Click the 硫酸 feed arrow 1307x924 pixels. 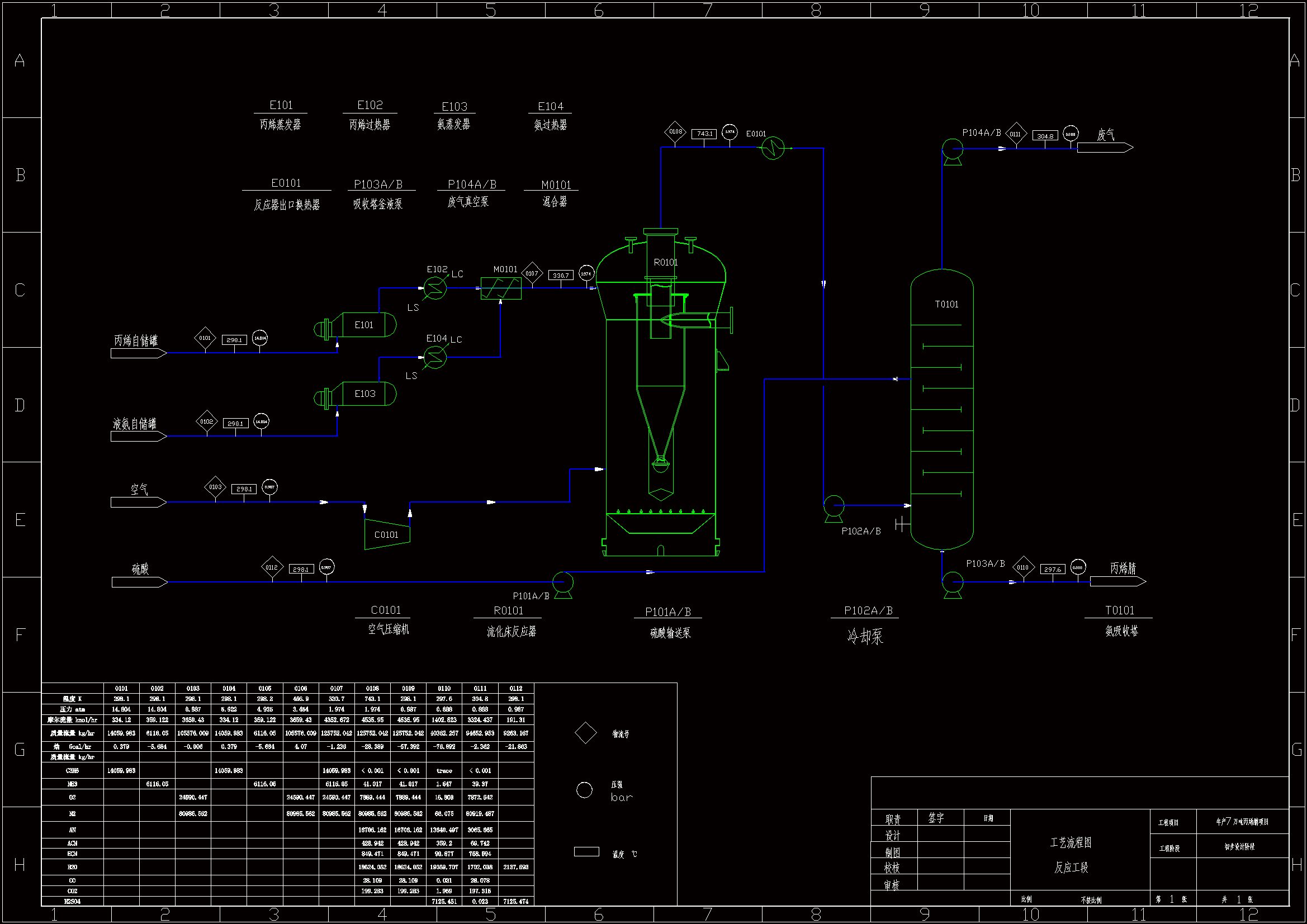[x=140, y=582]
